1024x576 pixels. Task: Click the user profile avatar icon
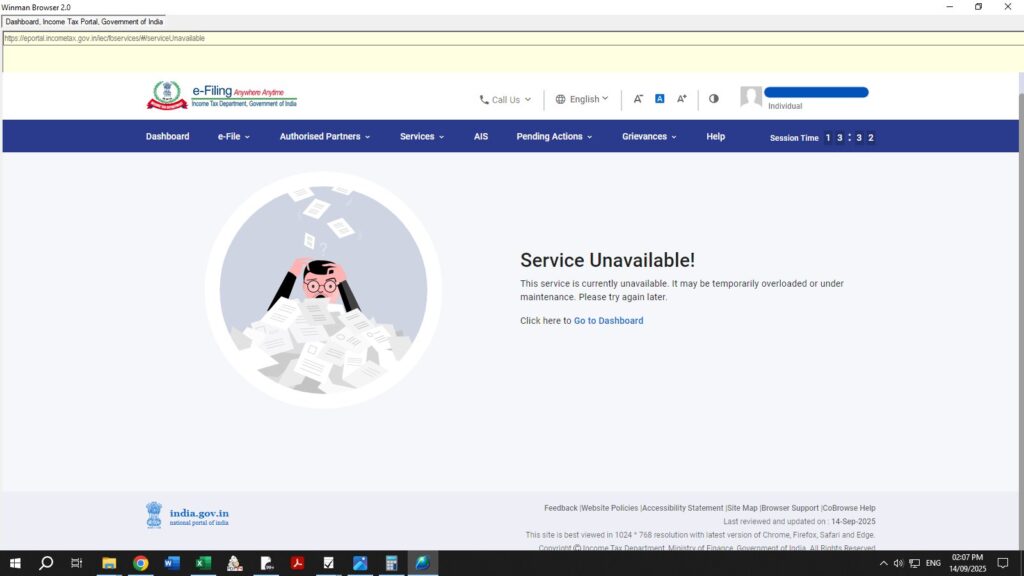click(751, 97)
